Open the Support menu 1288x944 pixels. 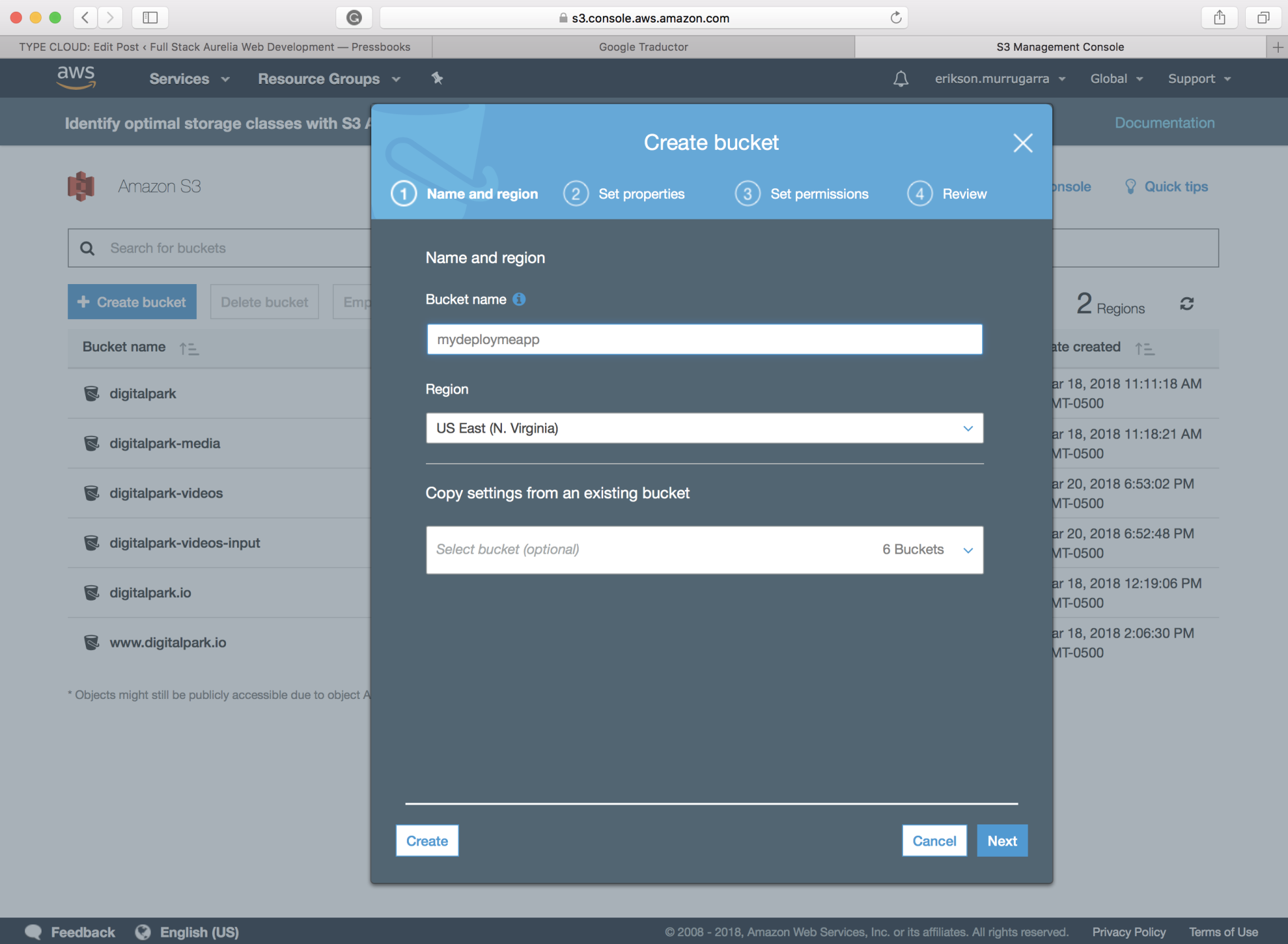(x=1199, y=79)
